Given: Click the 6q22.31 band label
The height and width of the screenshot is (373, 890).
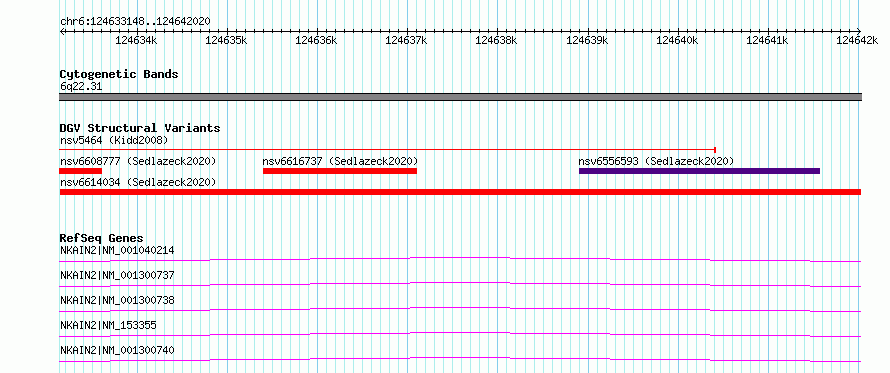Looking at the screenshot, I should [81, 87].
